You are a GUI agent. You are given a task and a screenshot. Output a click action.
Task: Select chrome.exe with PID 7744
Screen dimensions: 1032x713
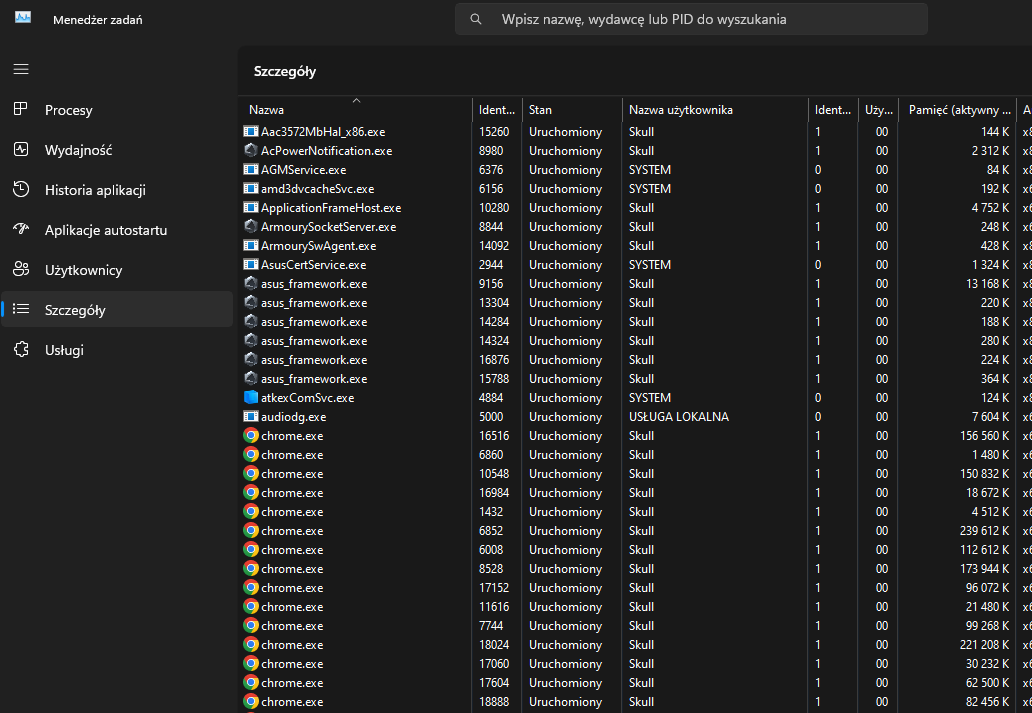[635, 626]
